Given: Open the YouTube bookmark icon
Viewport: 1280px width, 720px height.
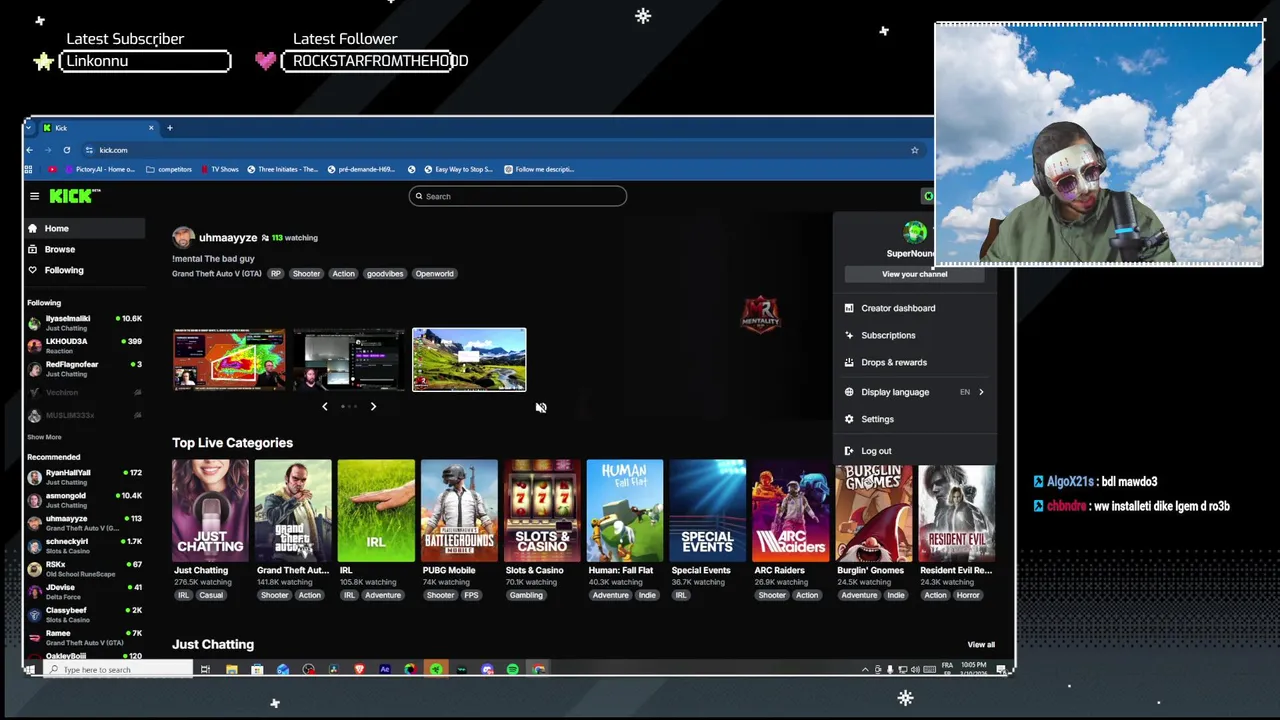Looking at the screenshot, I should coord(52,169).
